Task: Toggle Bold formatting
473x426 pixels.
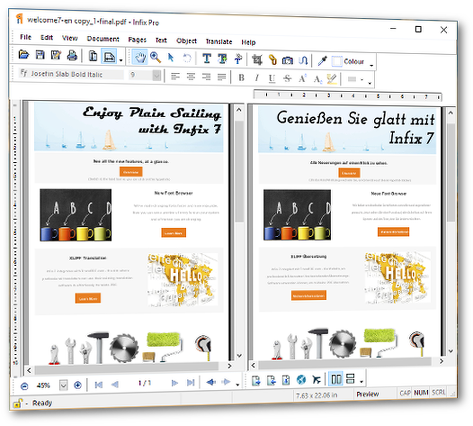Action: point(241,78)
